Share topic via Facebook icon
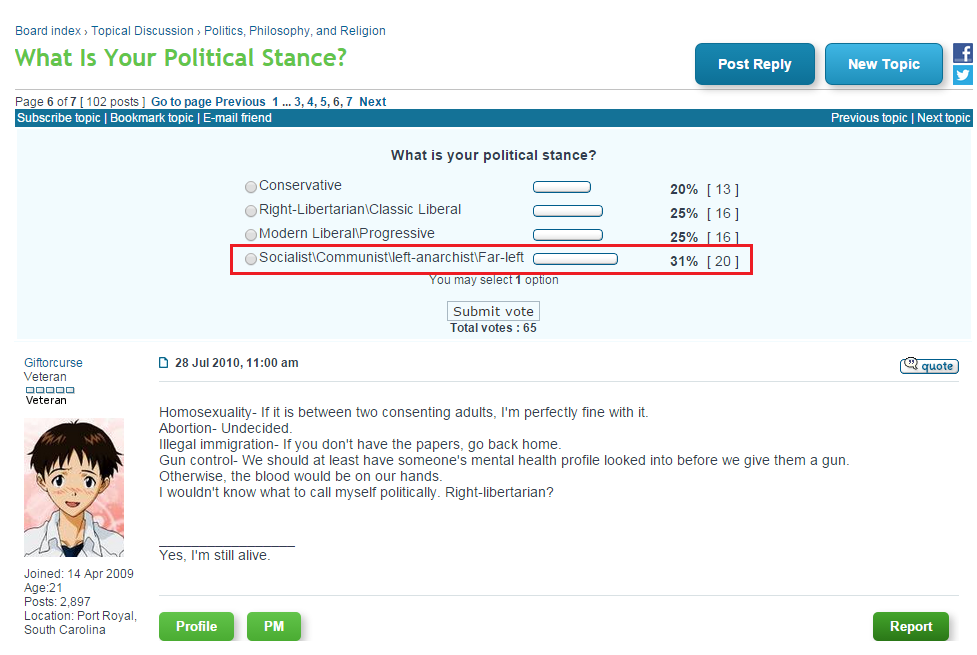 pos(963,53)
